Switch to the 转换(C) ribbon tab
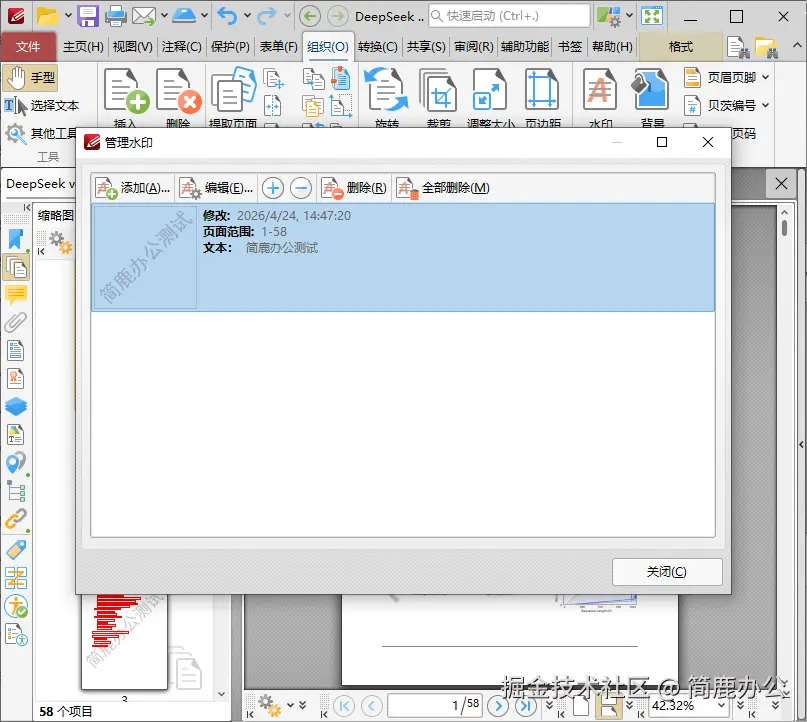 [x=377, y=47]
